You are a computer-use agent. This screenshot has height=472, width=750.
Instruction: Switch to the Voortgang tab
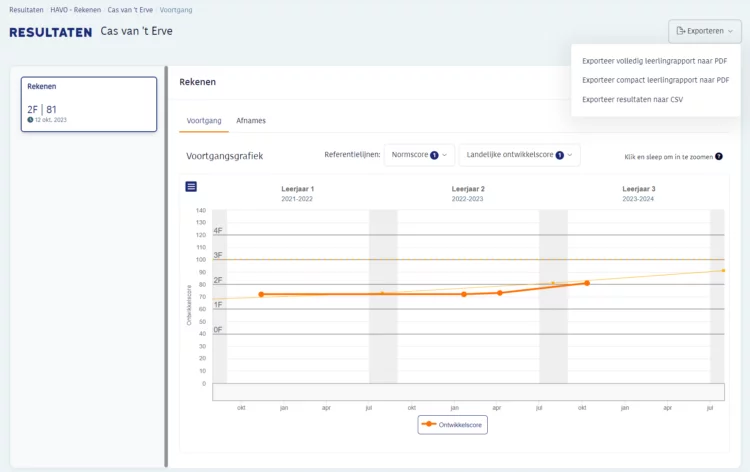tap(204, 121)
